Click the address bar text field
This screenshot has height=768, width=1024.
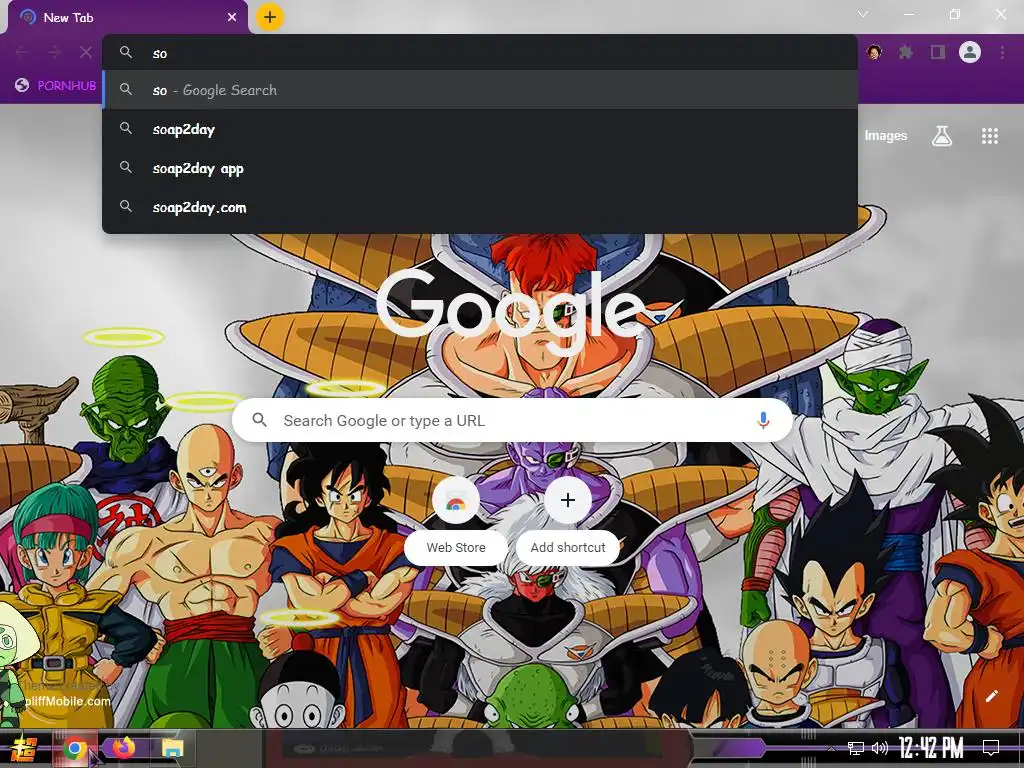pos(479,53)
